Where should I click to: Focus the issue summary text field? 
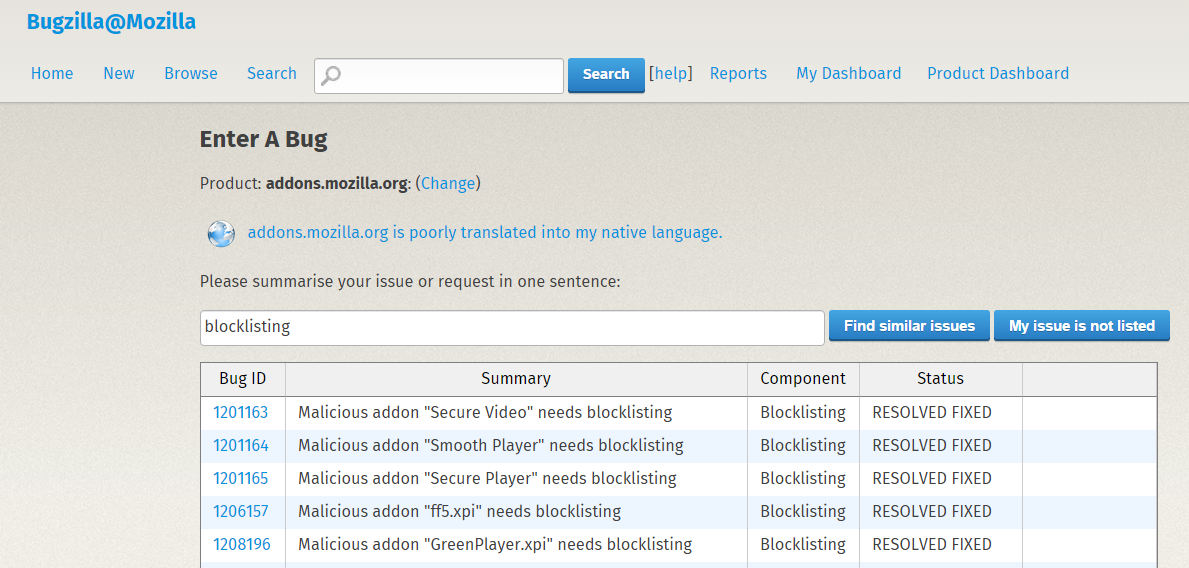pos(512,327)
